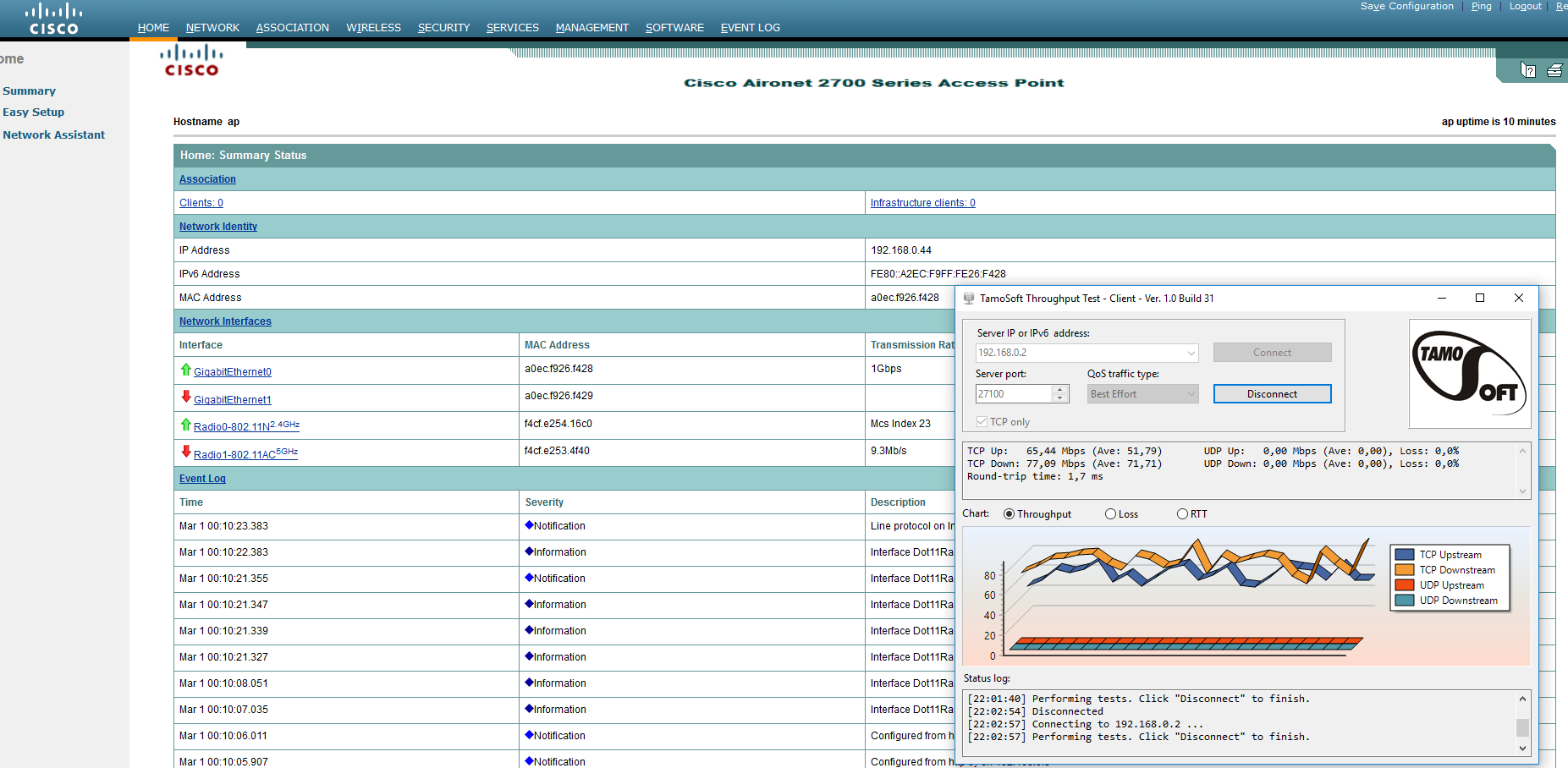
Task: Decrease server port with down stepper
Action: coord(1060,398)
